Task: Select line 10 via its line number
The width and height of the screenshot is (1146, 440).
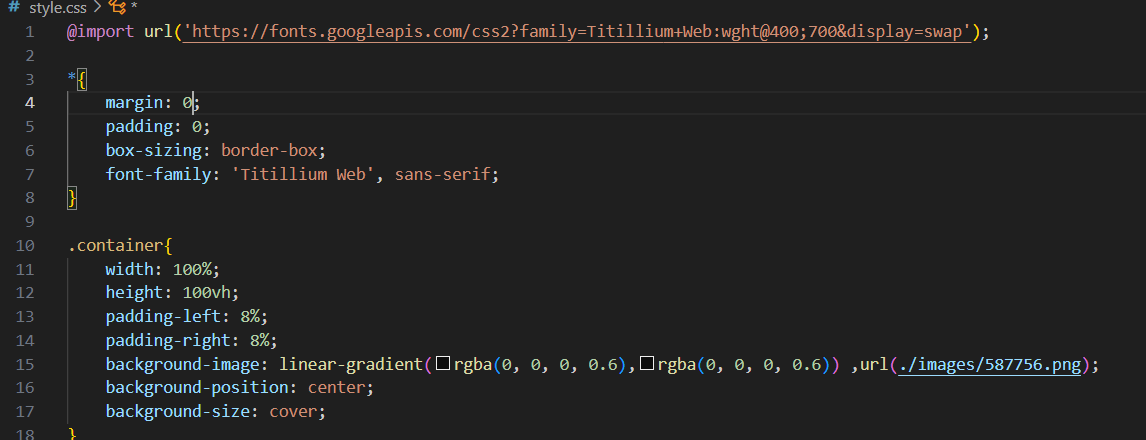Action: click(x=26, y=245)
